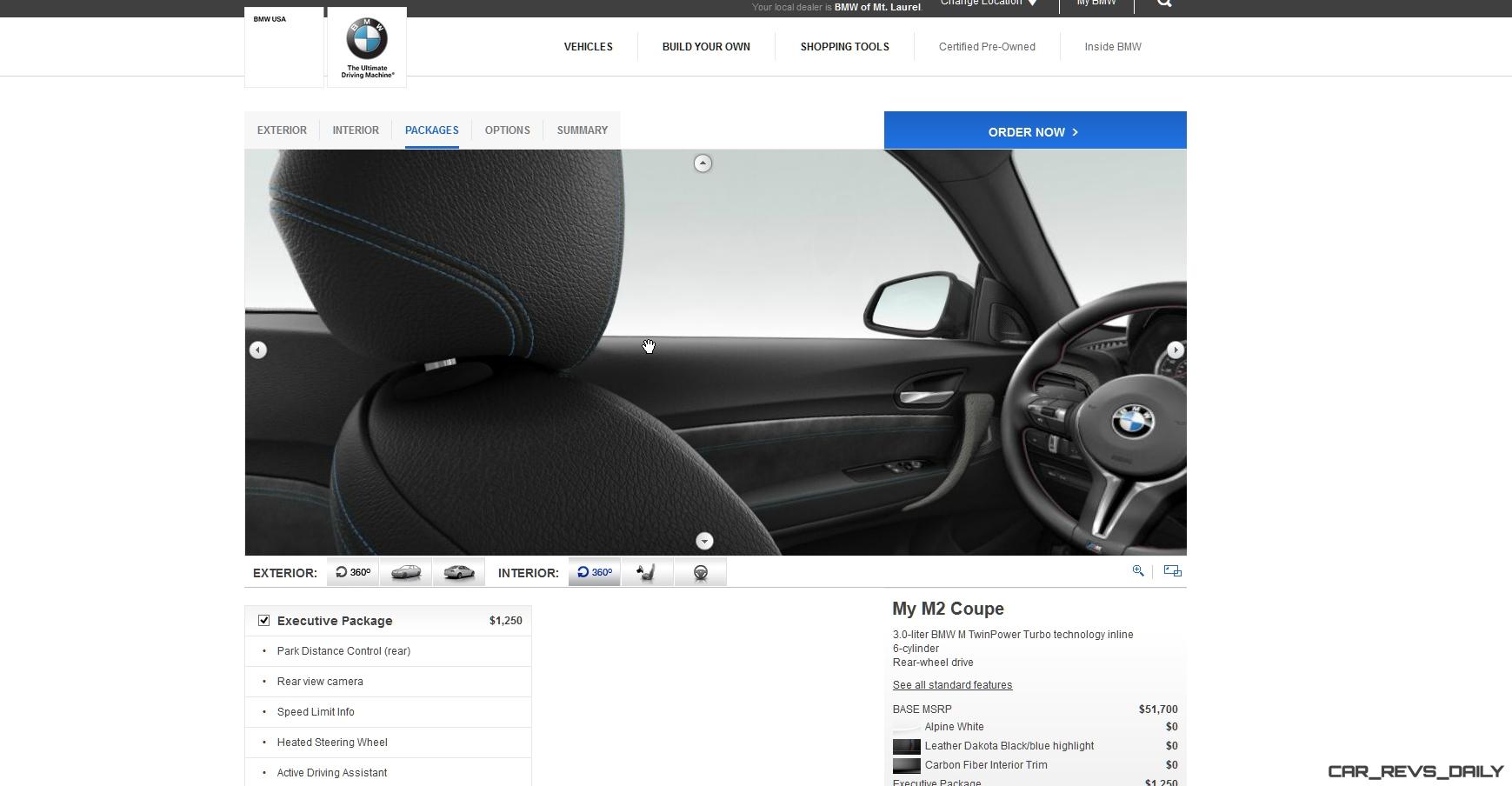Click the 'My M2 Coupe' heading
The image size is (1512, 786).
[x=948, y=609]
